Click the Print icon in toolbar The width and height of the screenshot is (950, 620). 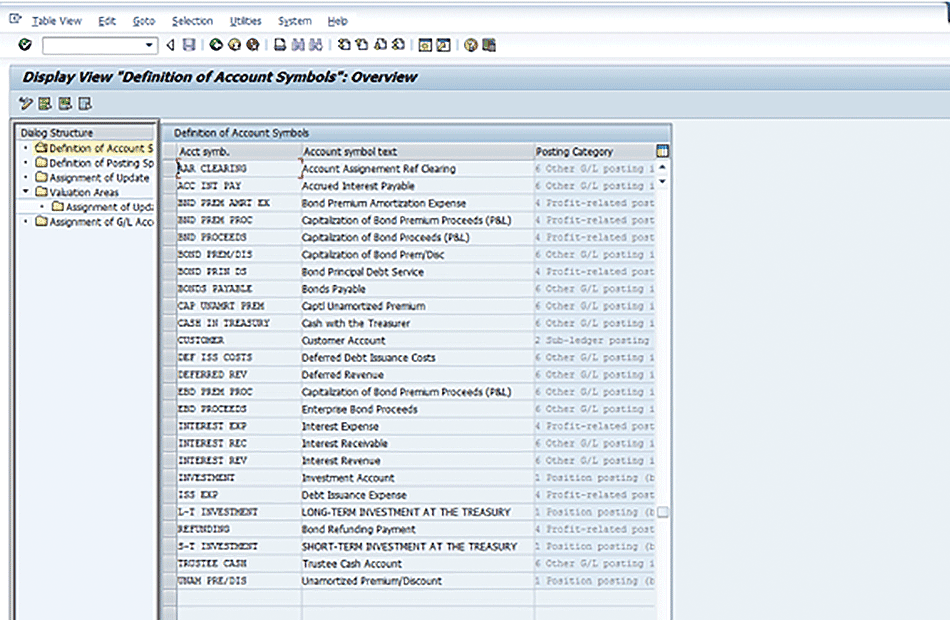(x=281, y=45)
